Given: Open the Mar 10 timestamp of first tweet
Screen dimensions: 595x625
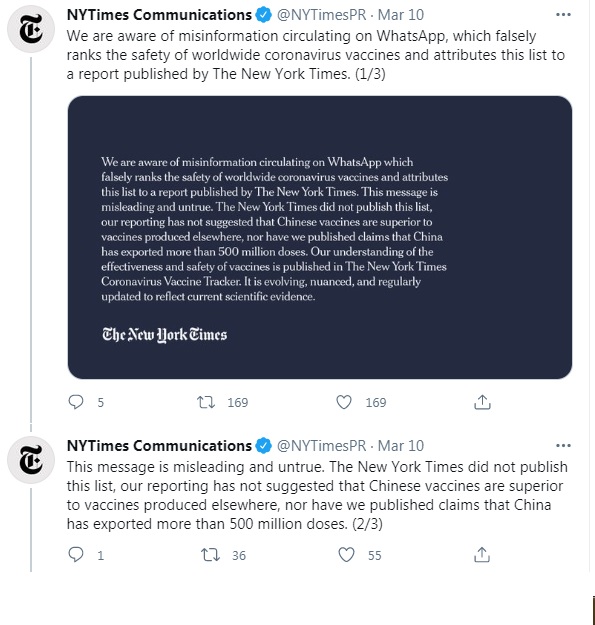Looking at the screenshot, I should point(401,15).
